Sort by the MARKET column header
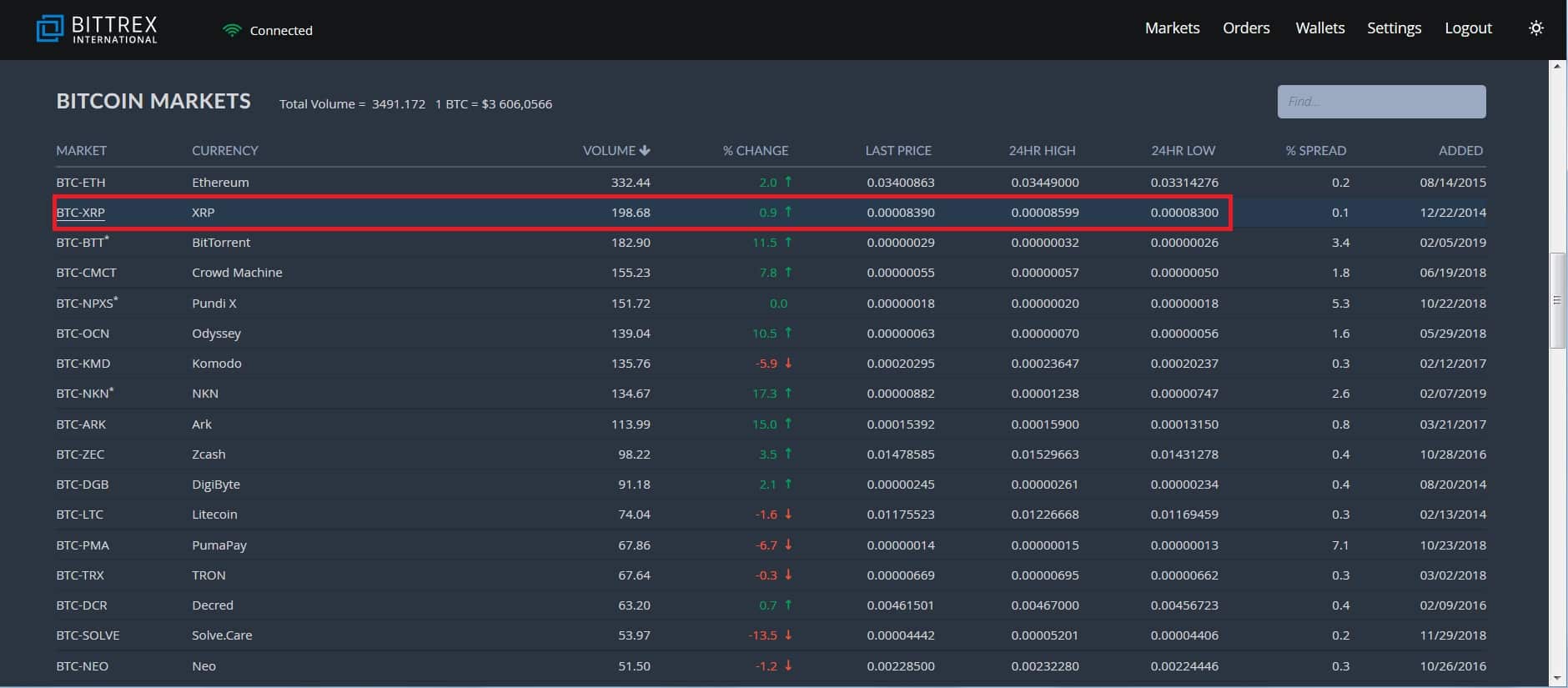The height and width of the screenshot is (688, 1568). 81,151
